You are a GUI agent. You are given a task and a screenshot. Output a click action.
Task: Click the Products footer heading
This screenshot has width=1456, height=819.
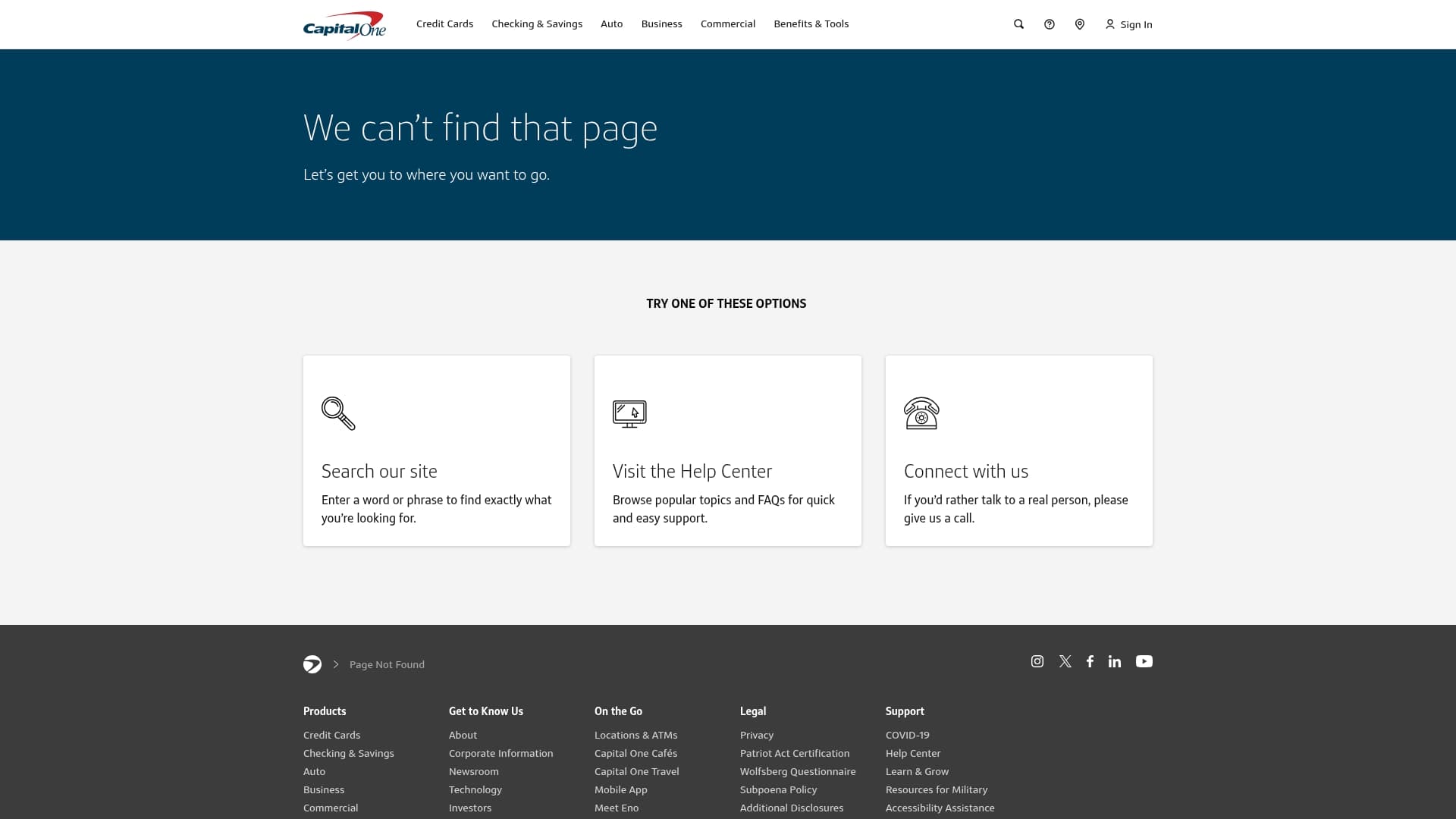click(325, 711)
